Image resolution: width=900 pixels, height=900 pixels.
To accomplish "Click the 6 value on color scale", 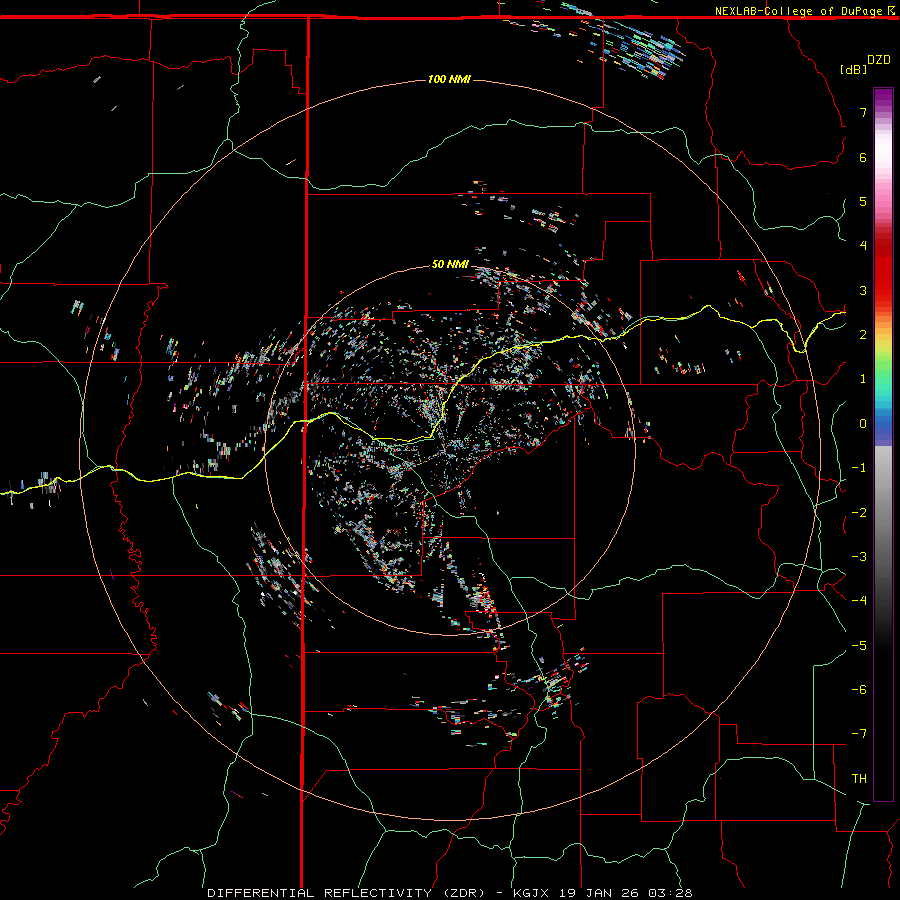I will point(863,157).
